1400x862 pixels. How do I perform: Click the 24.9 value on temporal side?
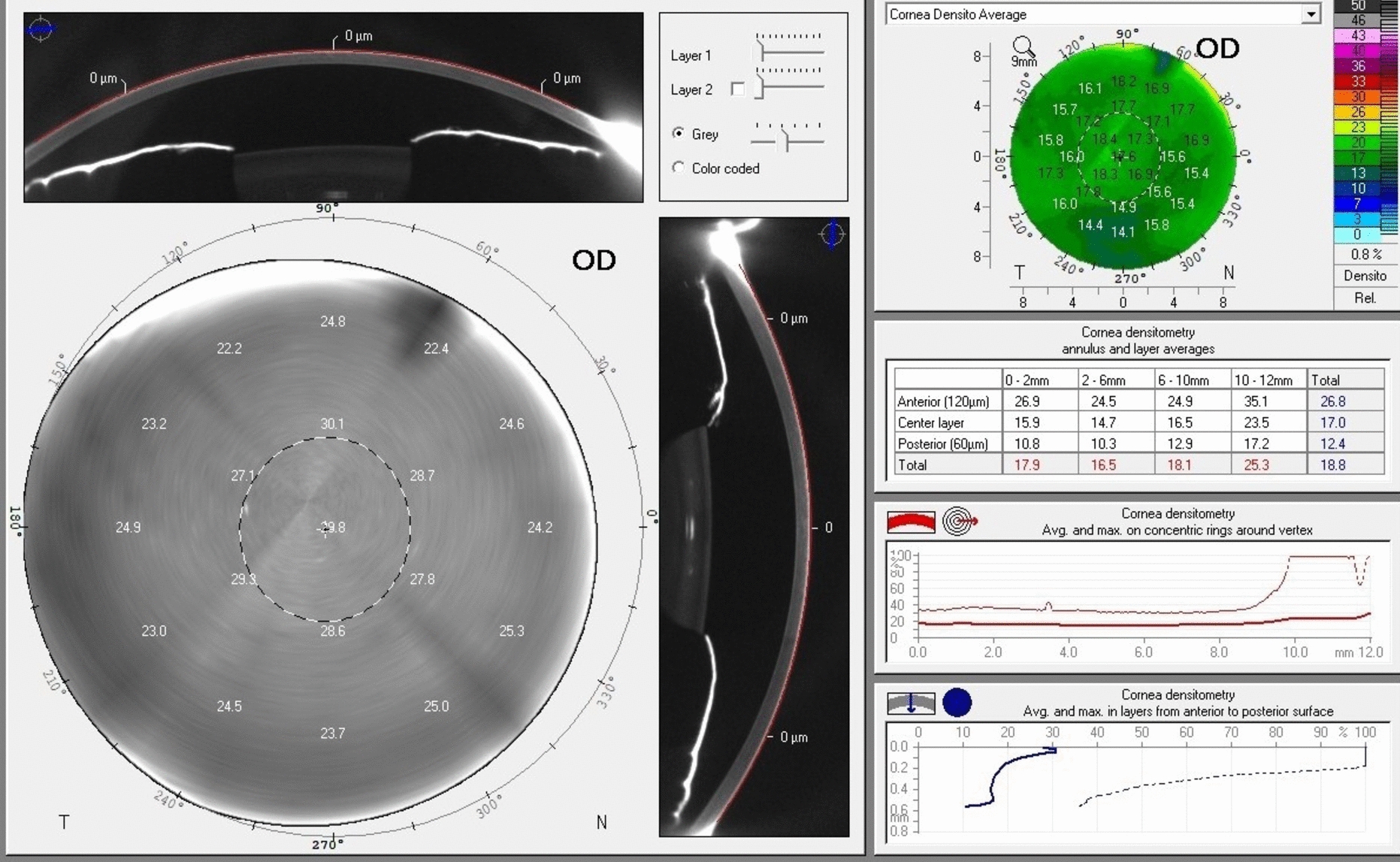pyautogui.click(x=128, y=527)
